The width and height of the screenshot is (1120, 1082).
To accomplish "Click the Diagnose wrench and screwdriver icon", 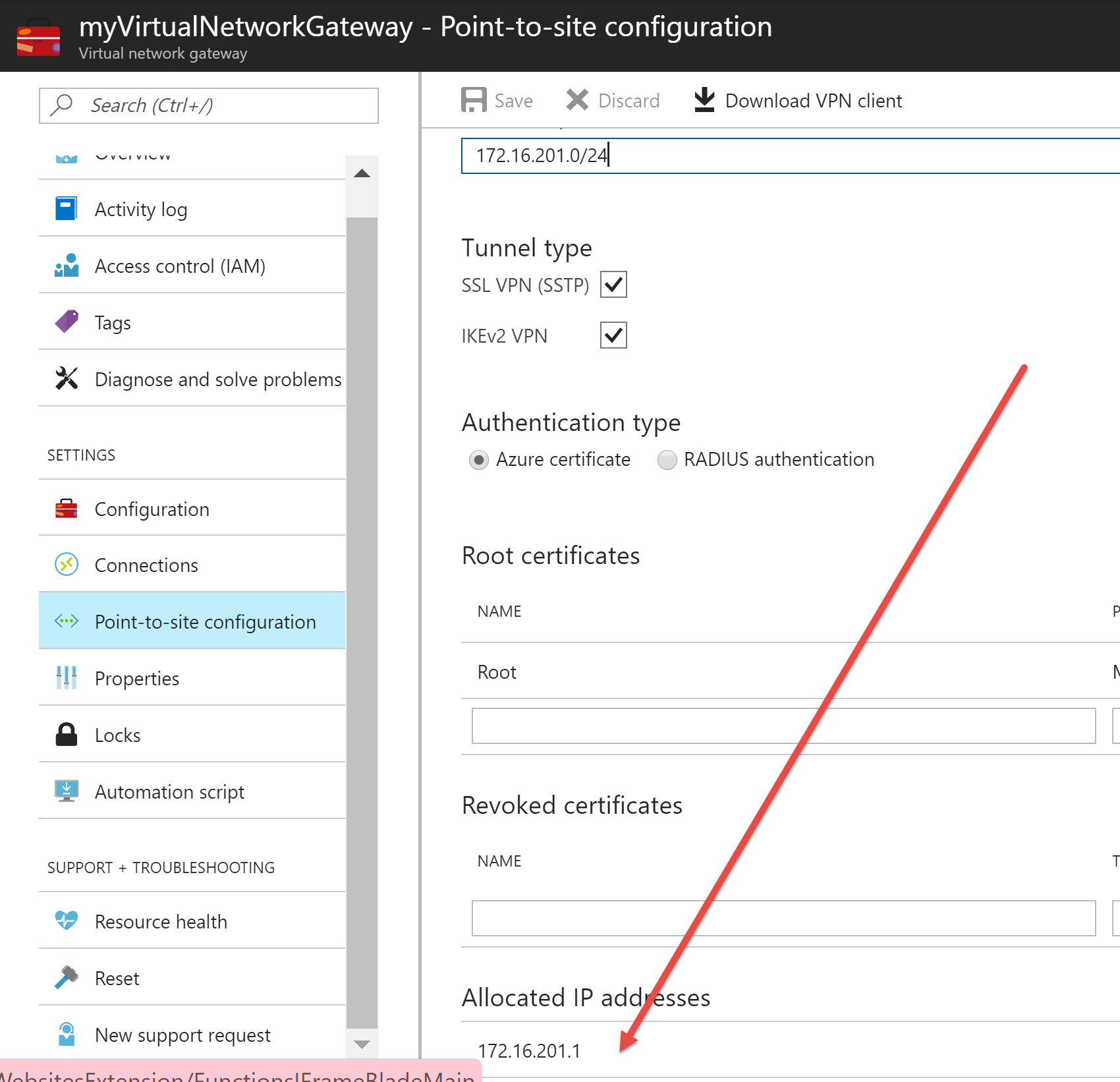I will click(x=66, y=379).
